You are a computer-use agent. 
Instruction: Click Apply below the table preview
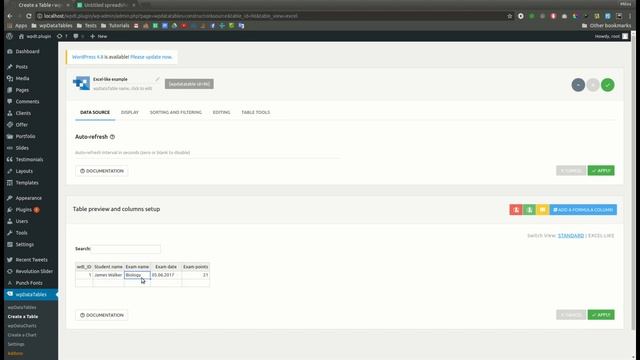pyautogui.click(x=601, y=315)
